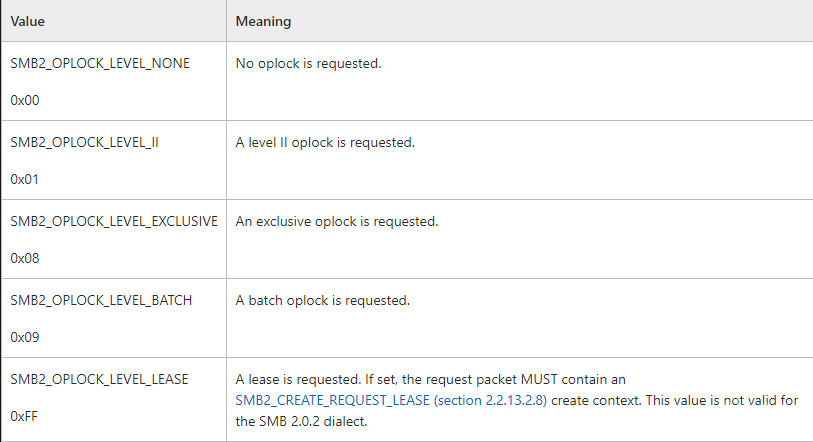Click the text 'No oplock is requested.'
813x442 pixels.
click(x=308, y=63)
